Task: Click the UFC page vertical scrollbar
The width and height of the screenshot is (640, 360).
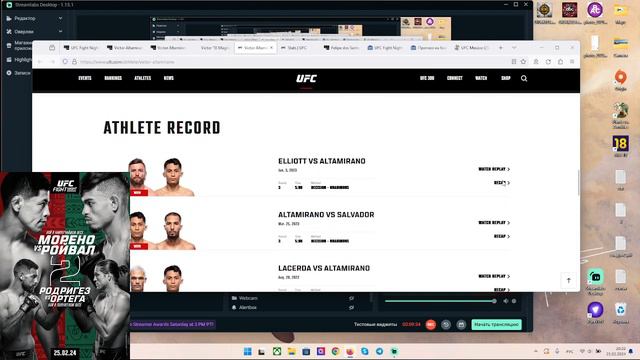Action: point(578,183)
